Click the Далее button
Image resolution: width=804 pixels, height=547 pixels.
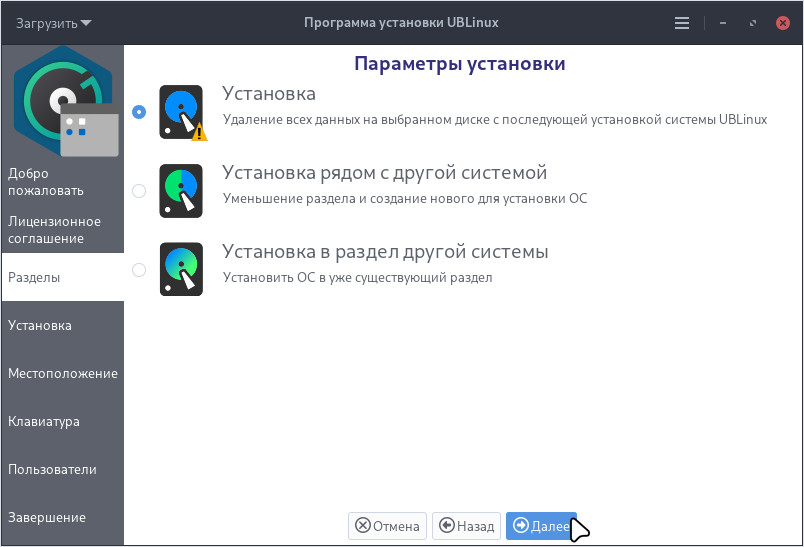541,526
